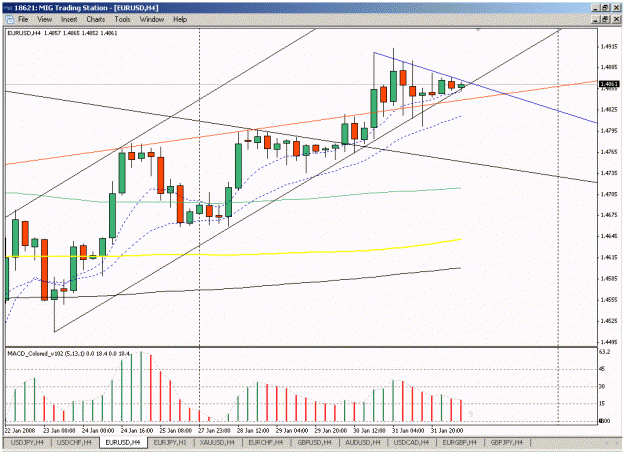Minimize the MIG Trading Station window
Viewport: 625px width, 452px height.
[595, 8]
